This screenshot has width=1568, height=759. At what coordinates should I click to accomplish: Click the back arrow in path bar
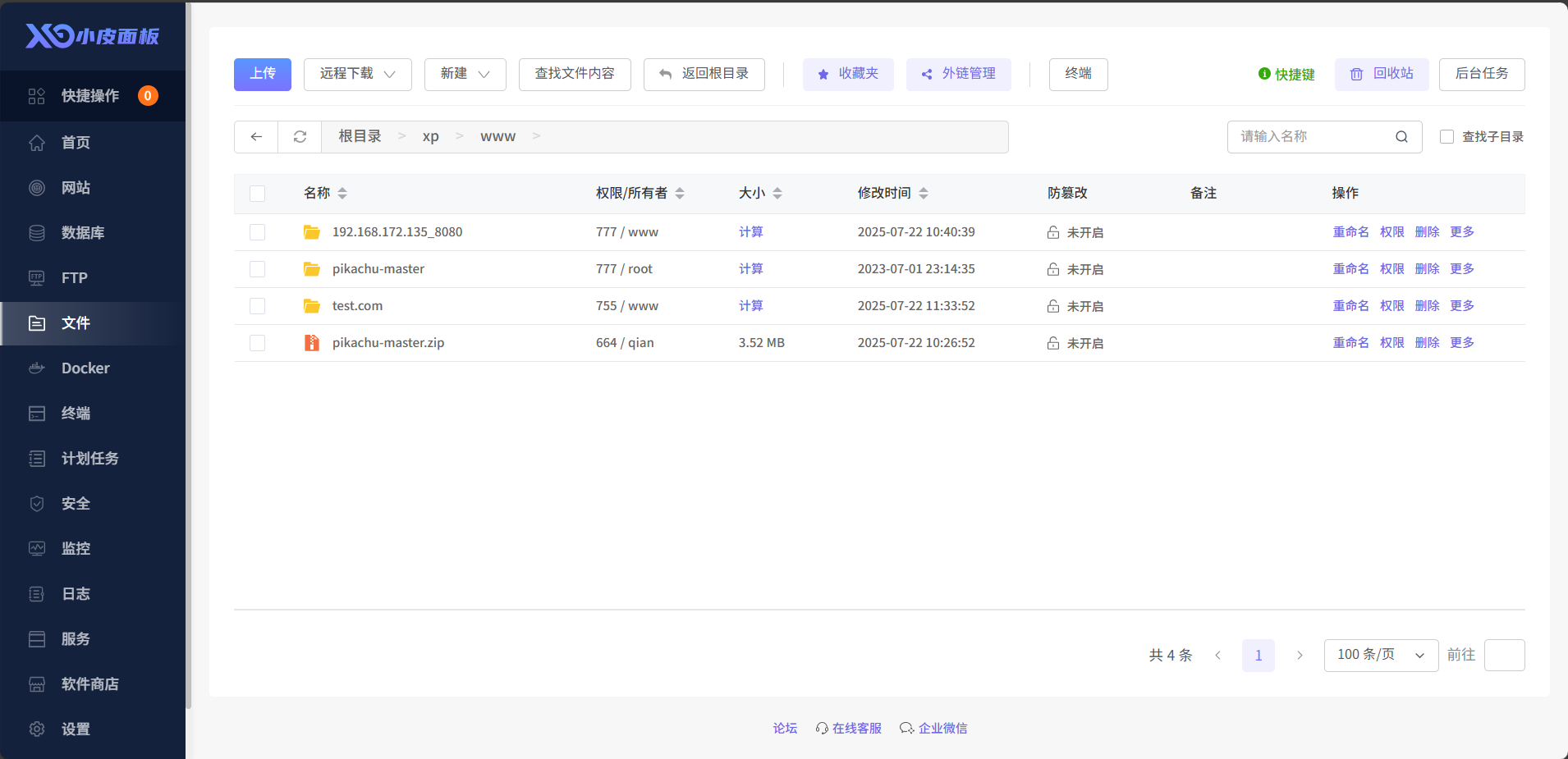[x=256, y=137]
